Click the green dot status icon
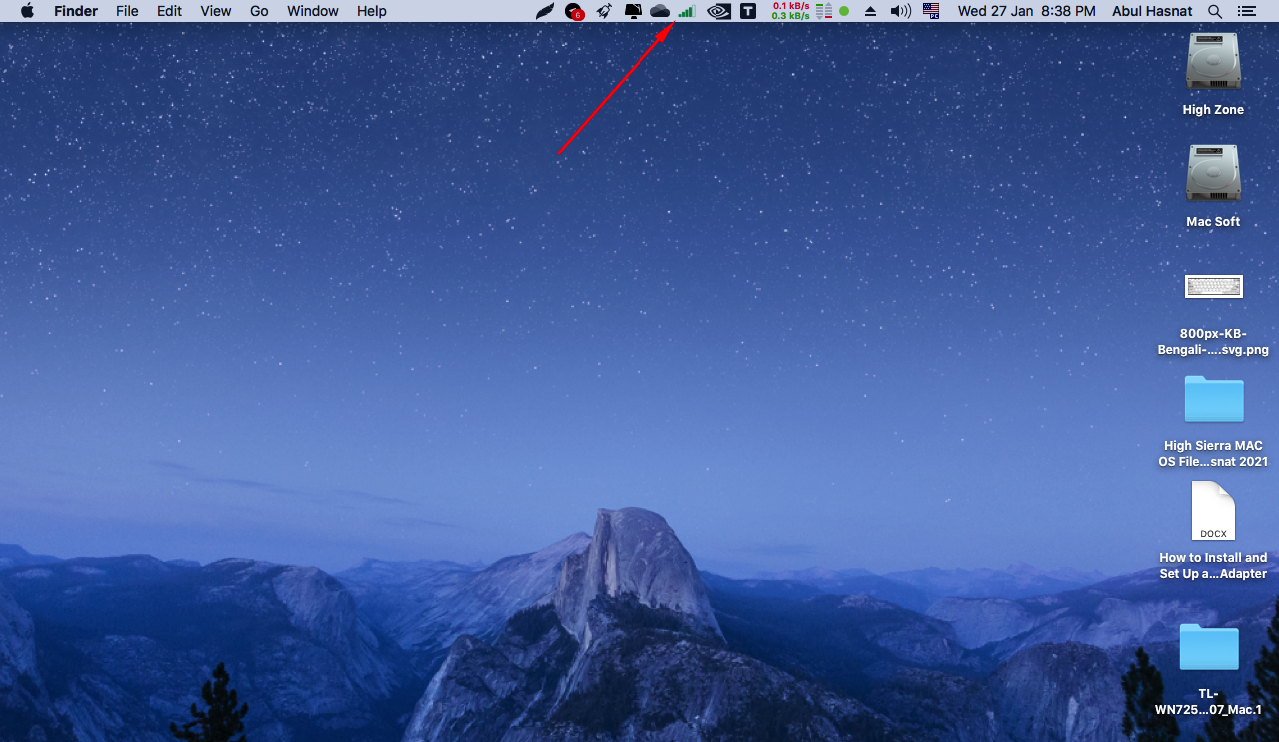Viewport: 1279px width, 742px height. [844, 11]
